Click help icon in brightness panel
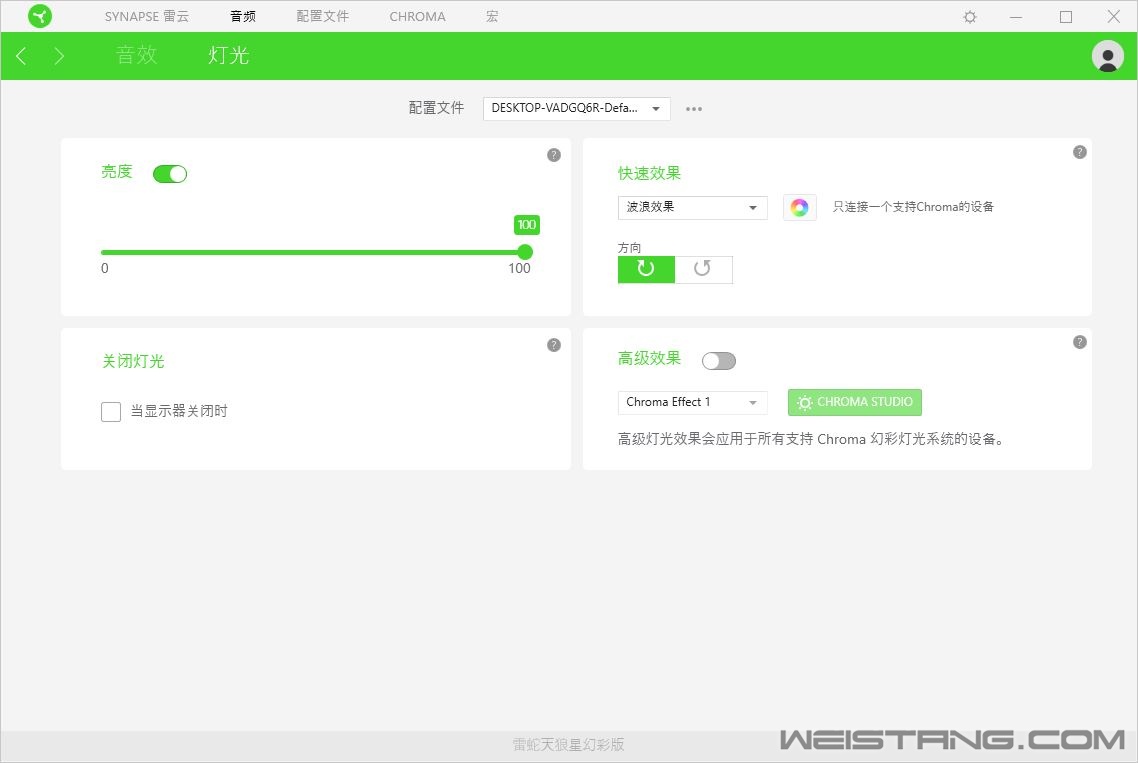The image size is (1138, 763). pos(554,155)
